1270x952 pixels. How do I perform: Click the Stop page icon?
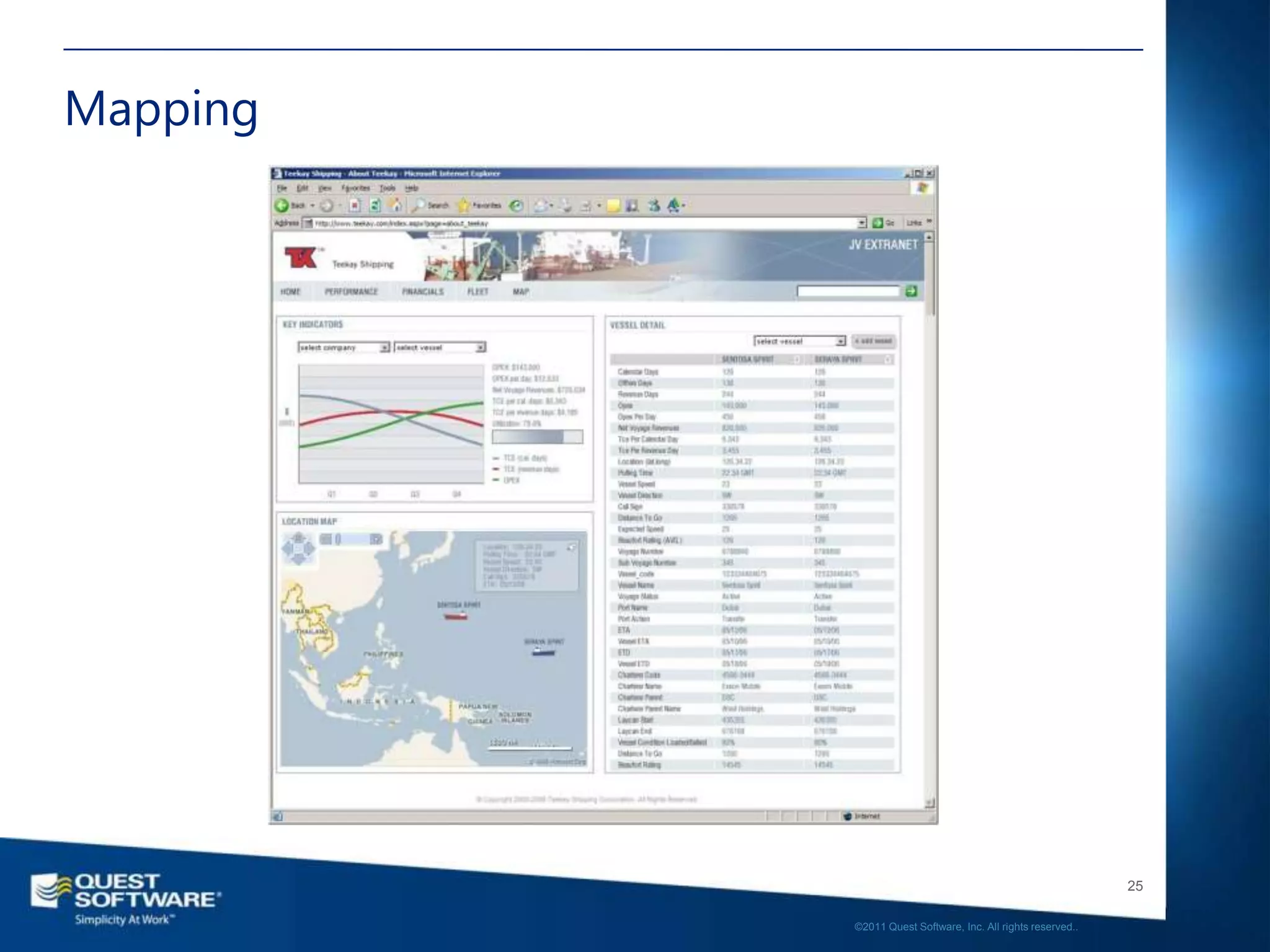pyautogui.click(x=355, y=206)
